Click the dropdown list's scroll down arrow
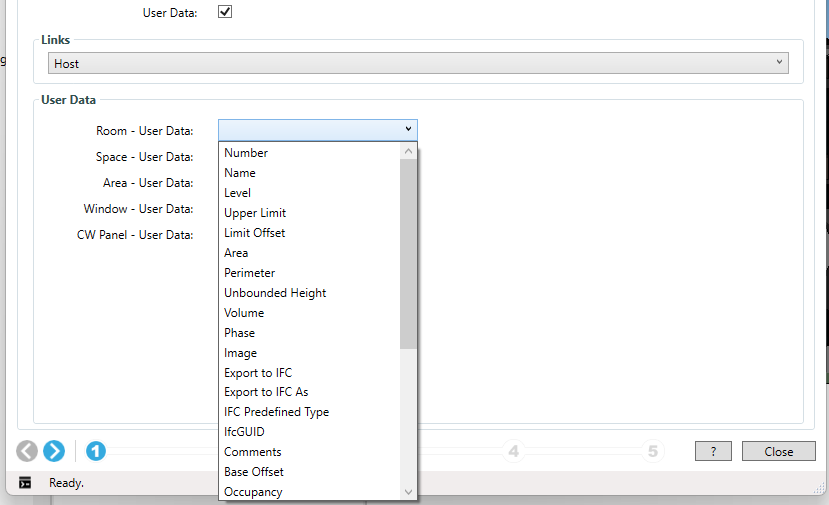The height and width of the screenshot is (505, 829). click(408, 492)
